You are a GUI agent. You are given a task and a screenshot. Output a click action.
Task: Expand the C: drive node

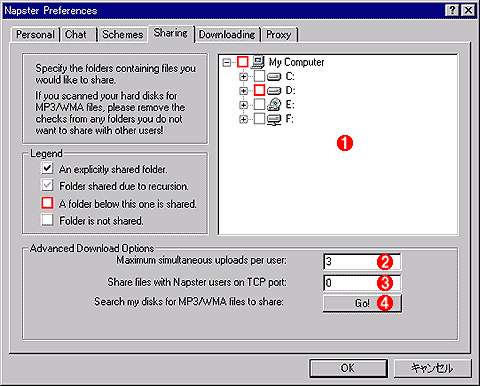coord(243,77)
